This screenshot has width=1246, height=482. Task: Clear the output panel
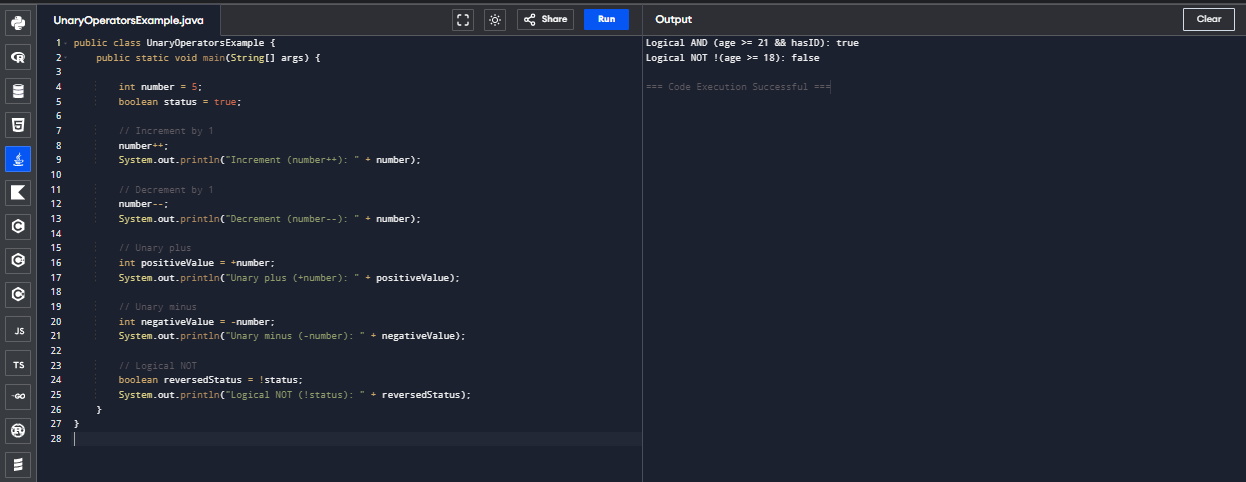tap(1208, 19)
